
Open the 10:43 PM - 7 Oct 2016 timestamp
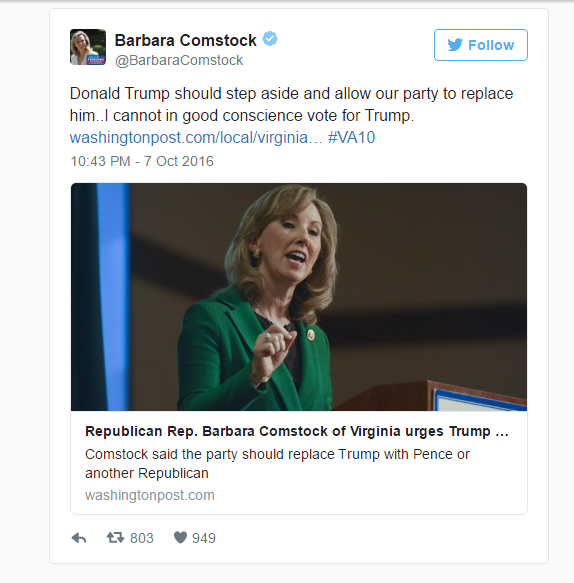(142, 161)
